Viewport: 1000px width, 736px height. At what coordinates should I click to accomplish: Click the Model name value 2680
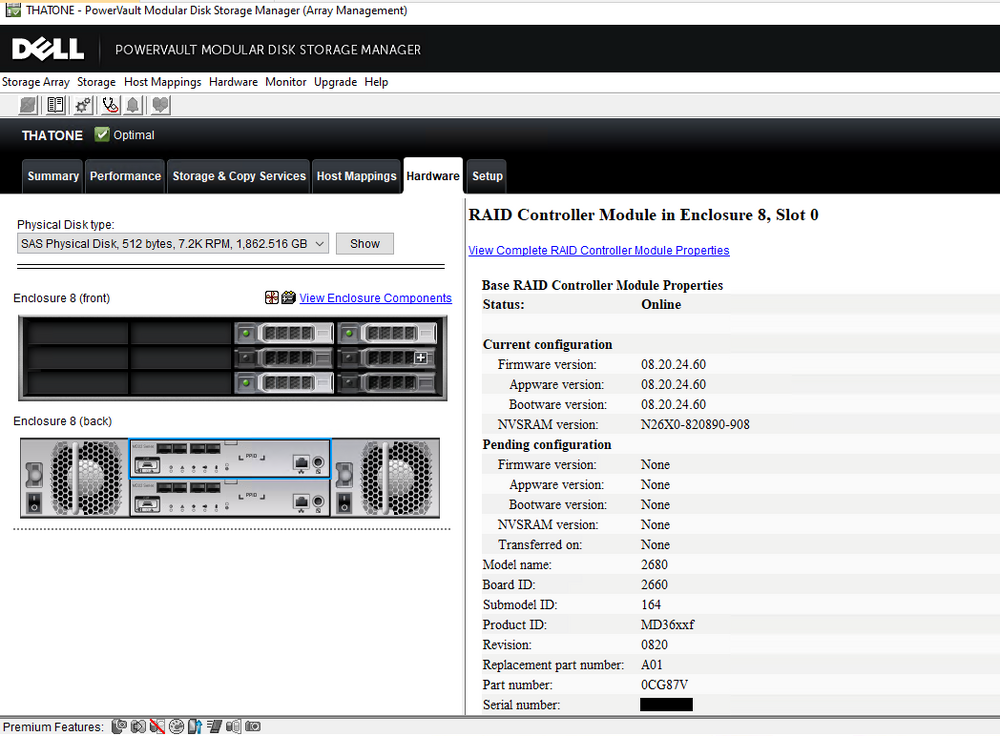[x=654, y=565]
